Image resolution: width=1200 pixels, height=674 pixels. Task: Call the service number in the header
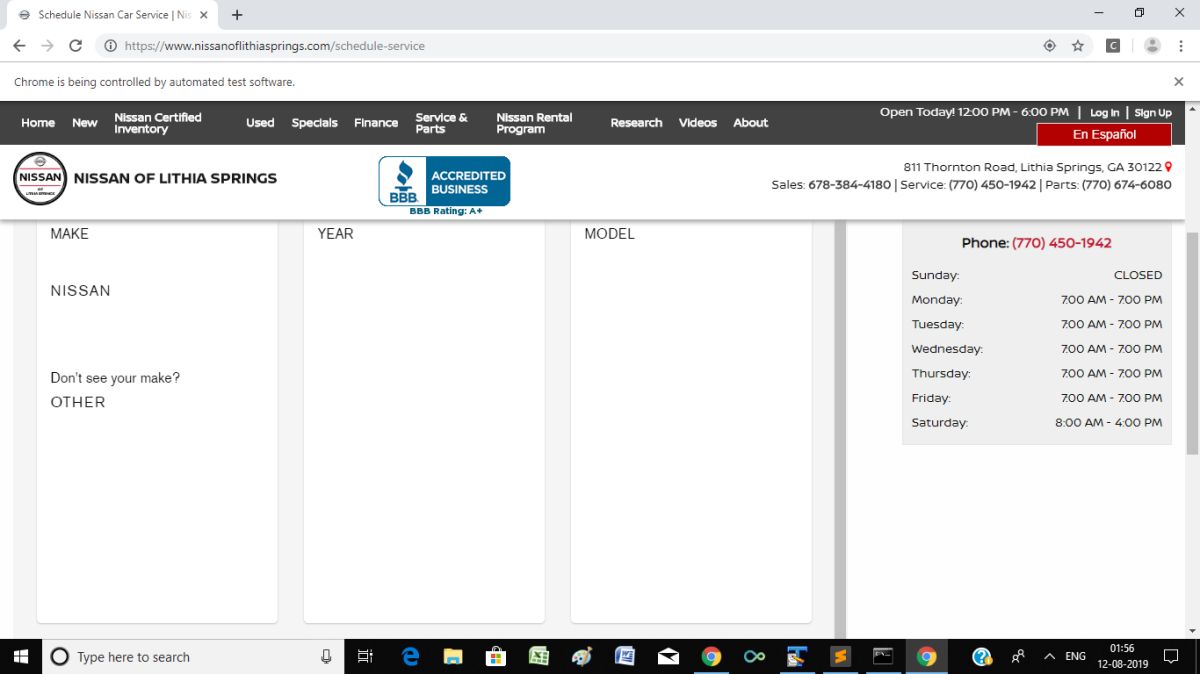pos(992,185)
